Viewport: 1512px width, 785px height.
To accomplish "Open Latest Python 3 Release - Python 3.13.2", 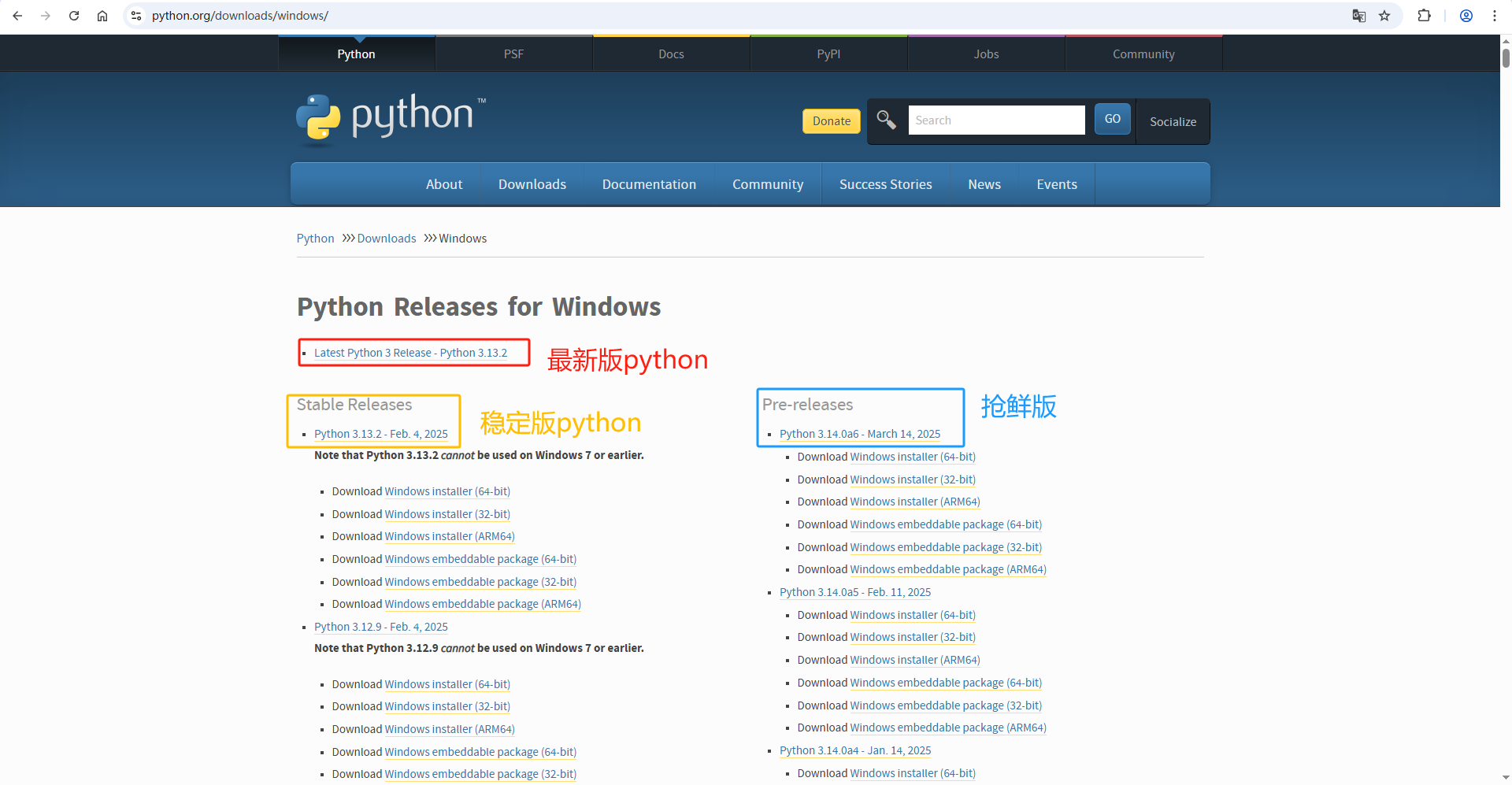I will pyautogui.click(x=410, y=353).
